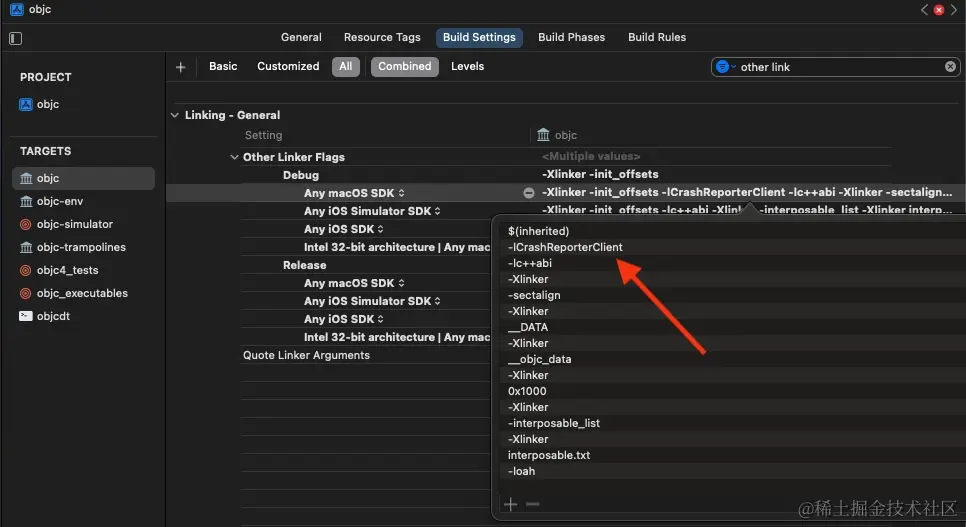Select the objc_executables target
The image size is (966, 527).
click(83, 293)
